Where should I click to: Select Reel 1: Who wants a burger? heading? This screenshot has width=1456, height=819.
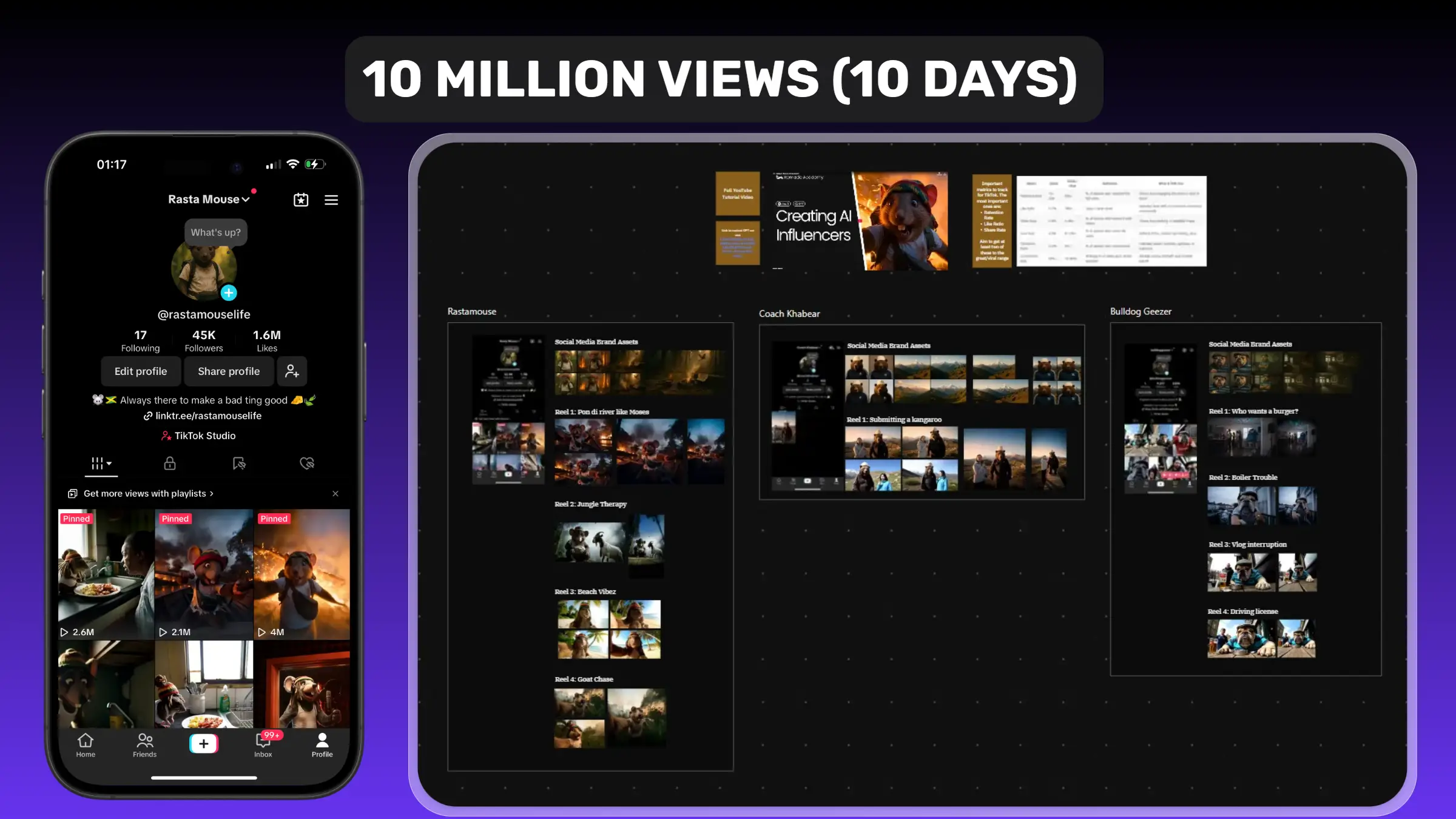[1253, 411]
